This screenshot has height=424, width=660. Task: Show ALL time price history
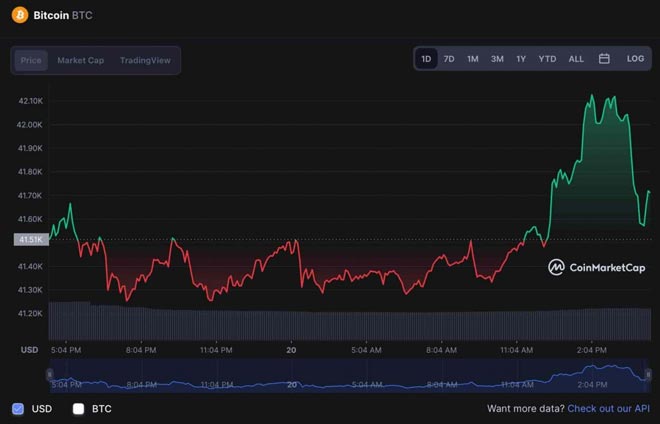click(576, 59)
